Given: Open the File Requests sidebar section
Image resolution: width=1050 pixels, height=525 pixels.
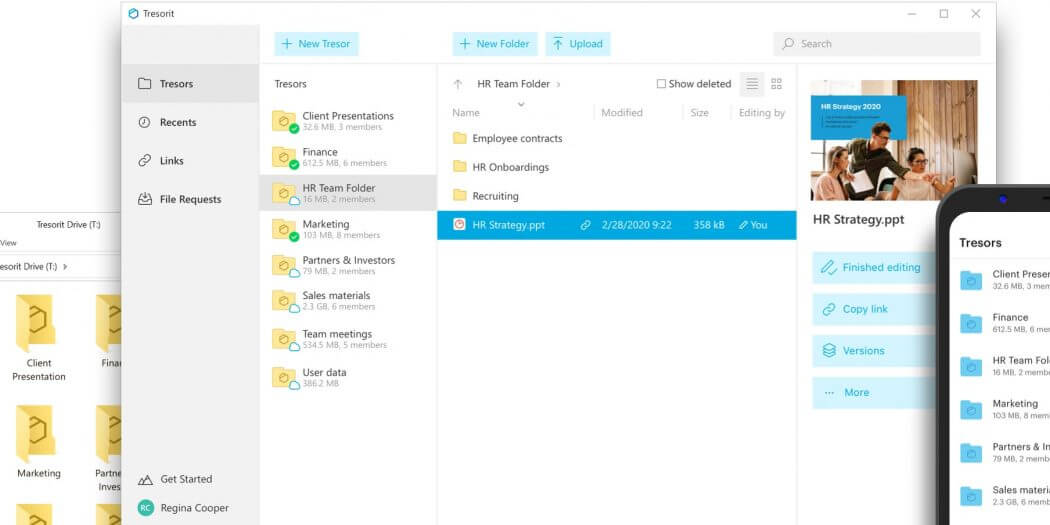Looking at the screenshot, I should tap(190, 200).
